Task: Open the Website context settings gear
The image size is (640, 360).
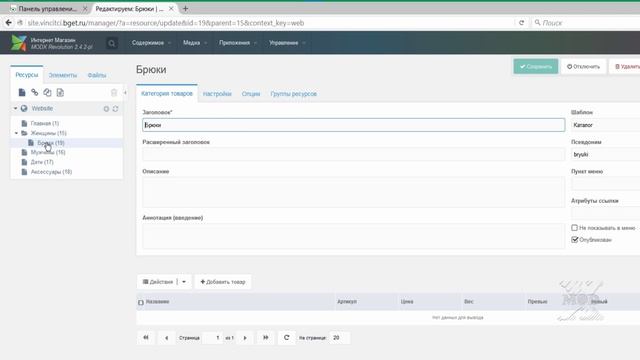Action: [106, 109]
